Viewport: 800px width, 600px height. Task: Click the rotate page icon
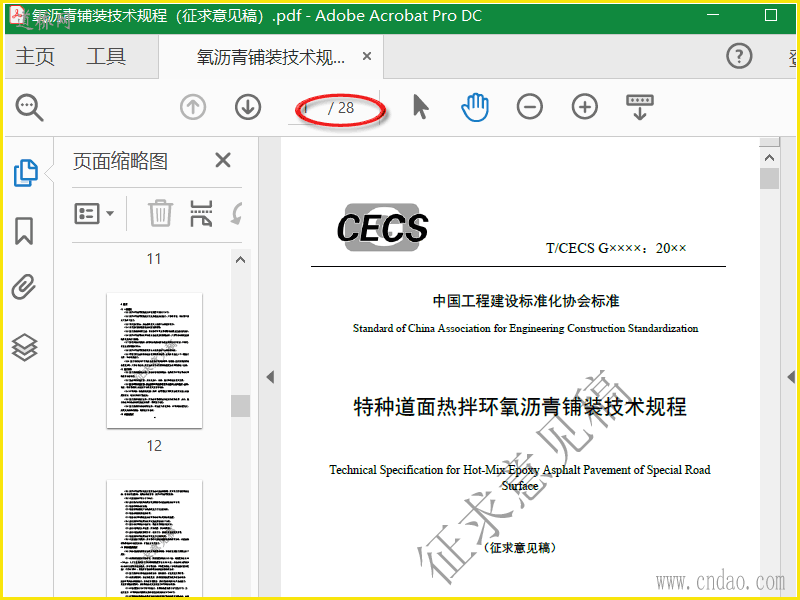237,213
